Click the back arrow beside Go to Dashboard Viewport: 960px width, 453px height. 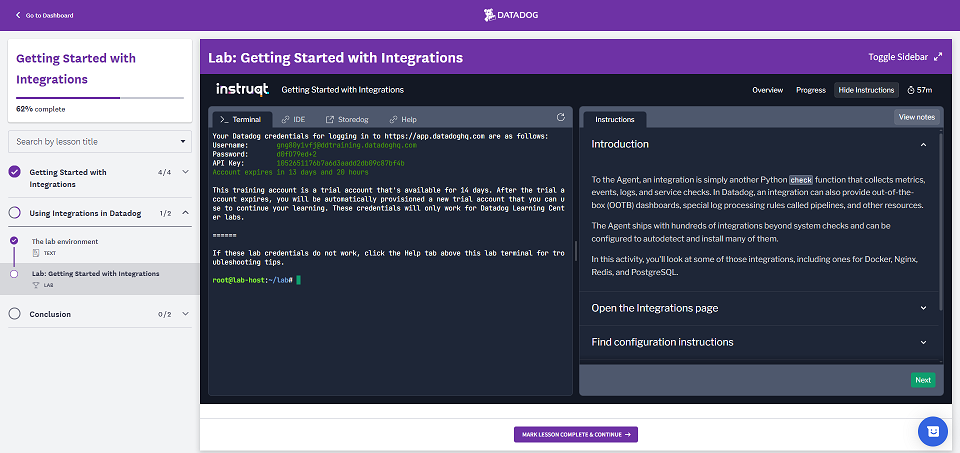pos(18,15)
